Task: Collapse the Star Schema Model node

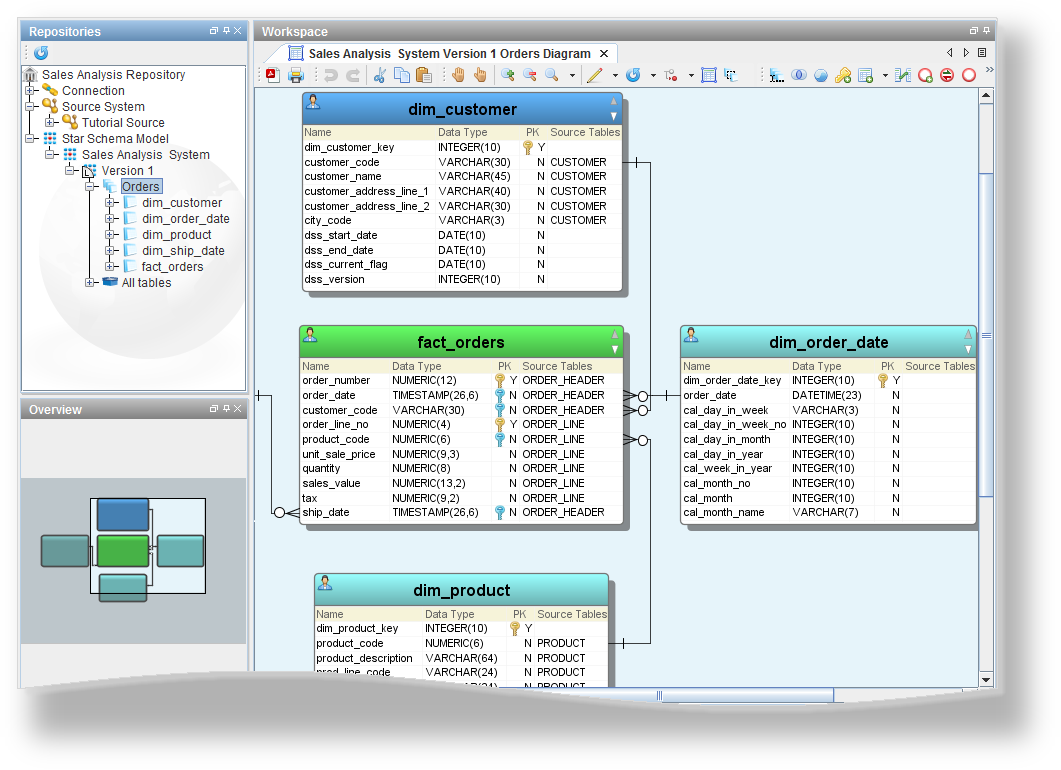Action: click(30, 139)
